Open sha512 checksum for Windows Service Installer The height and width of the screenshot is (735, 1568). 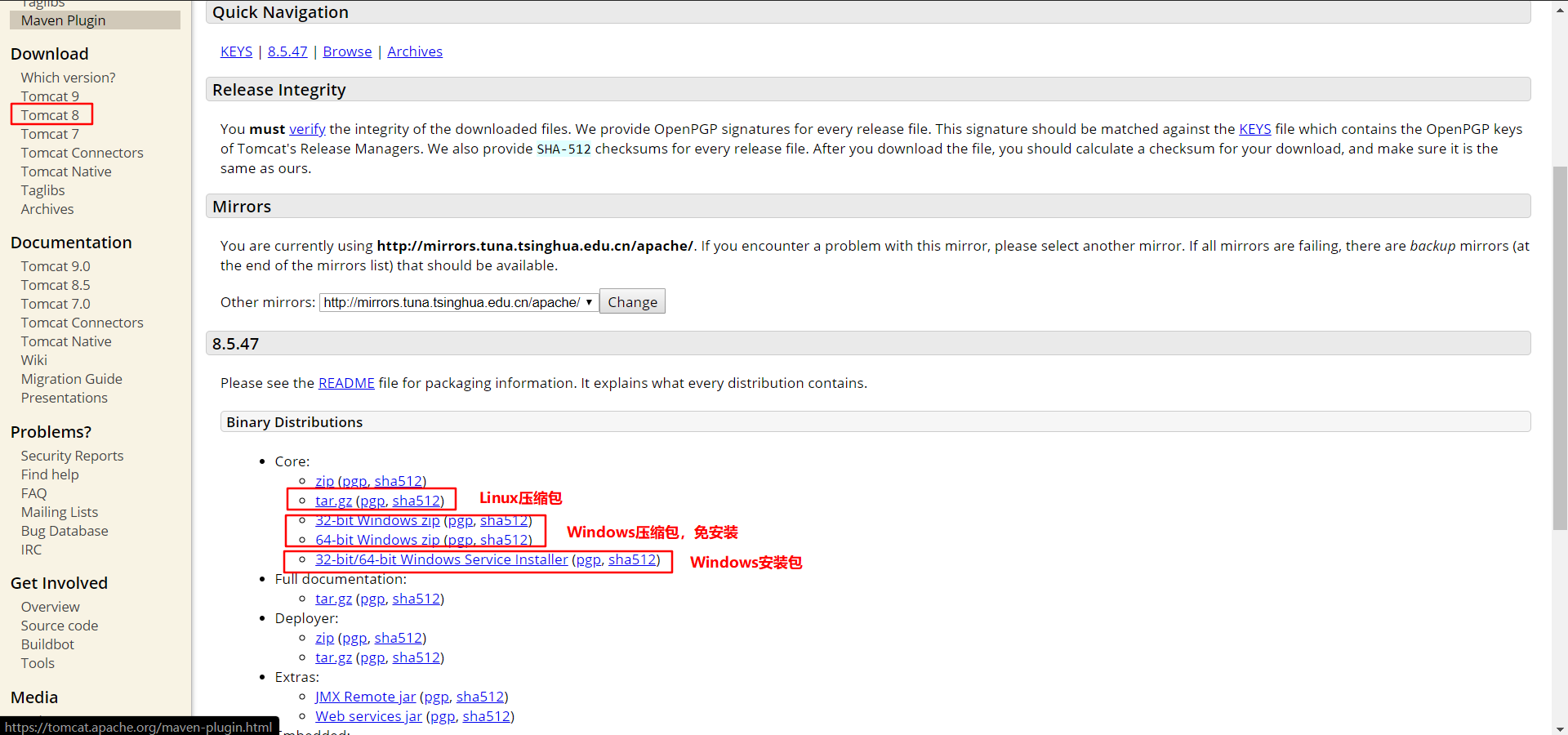point(632,559)
